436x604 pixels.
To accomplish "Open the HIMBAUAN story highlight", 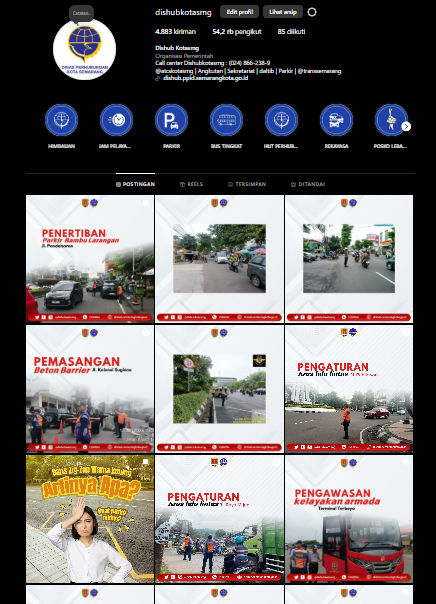I will 61,120.
